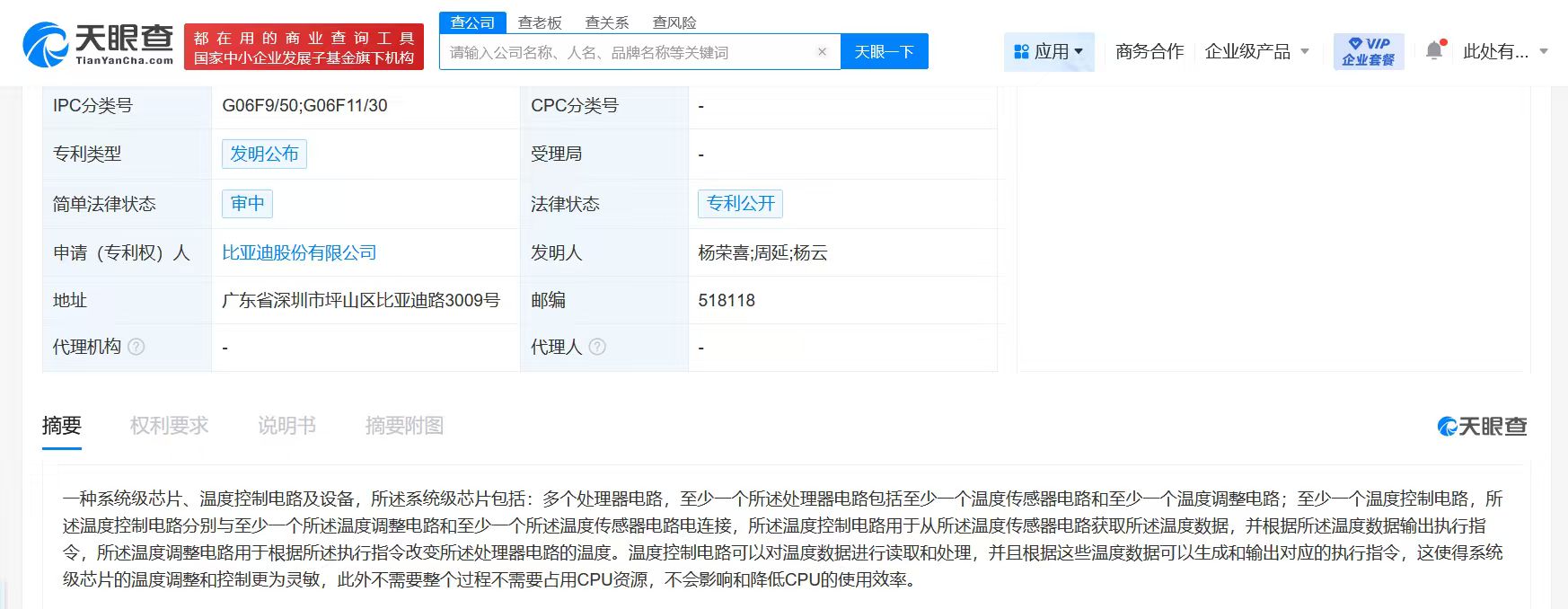1568x609 pixels.
Task: Click the 发明人 label cell
Action: 604,253
